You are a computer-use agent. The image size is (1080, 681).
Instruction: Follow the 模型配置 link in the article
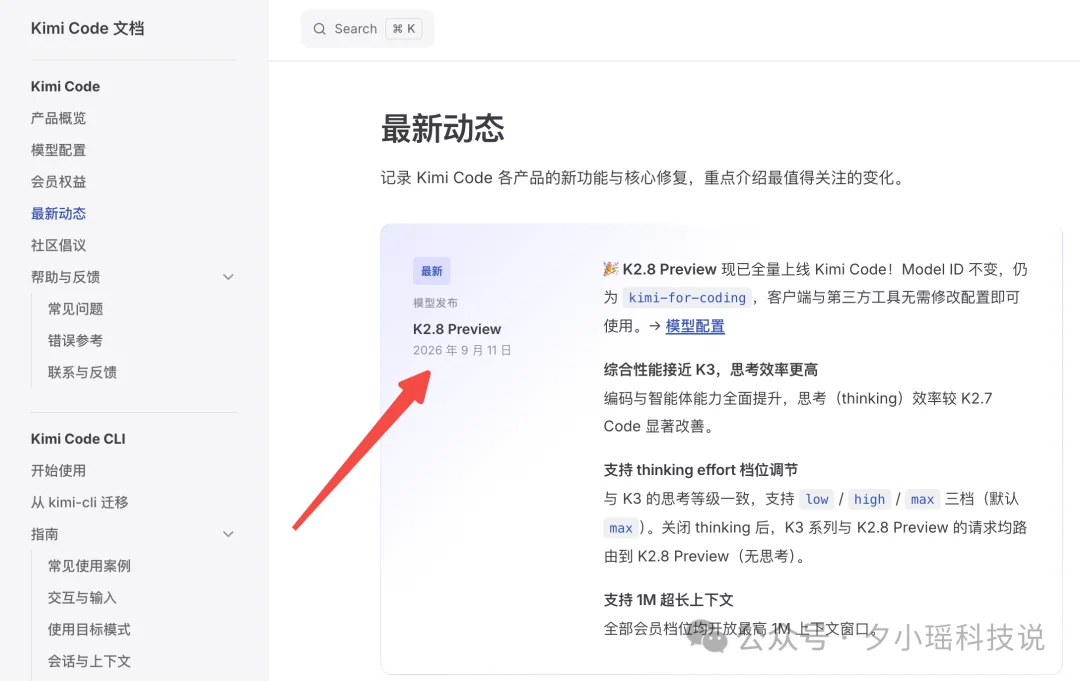[695, 326]
